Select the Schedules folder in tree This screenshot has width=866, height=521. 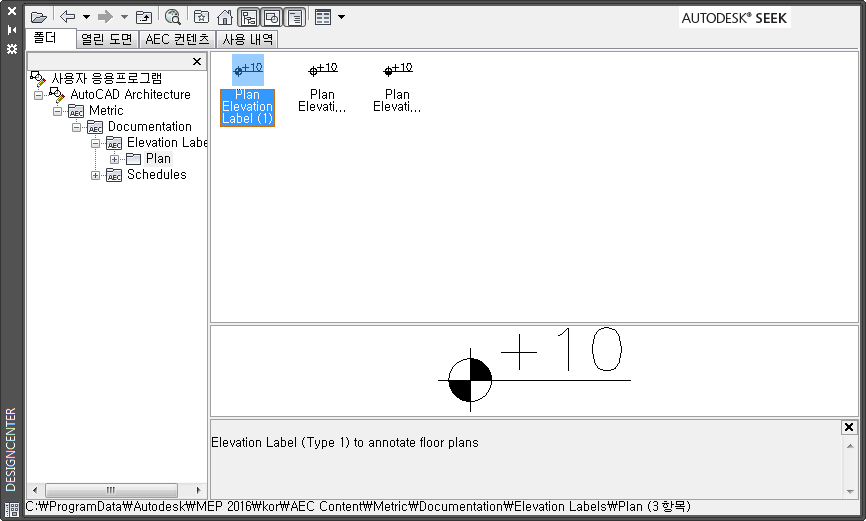pos(157,175)
